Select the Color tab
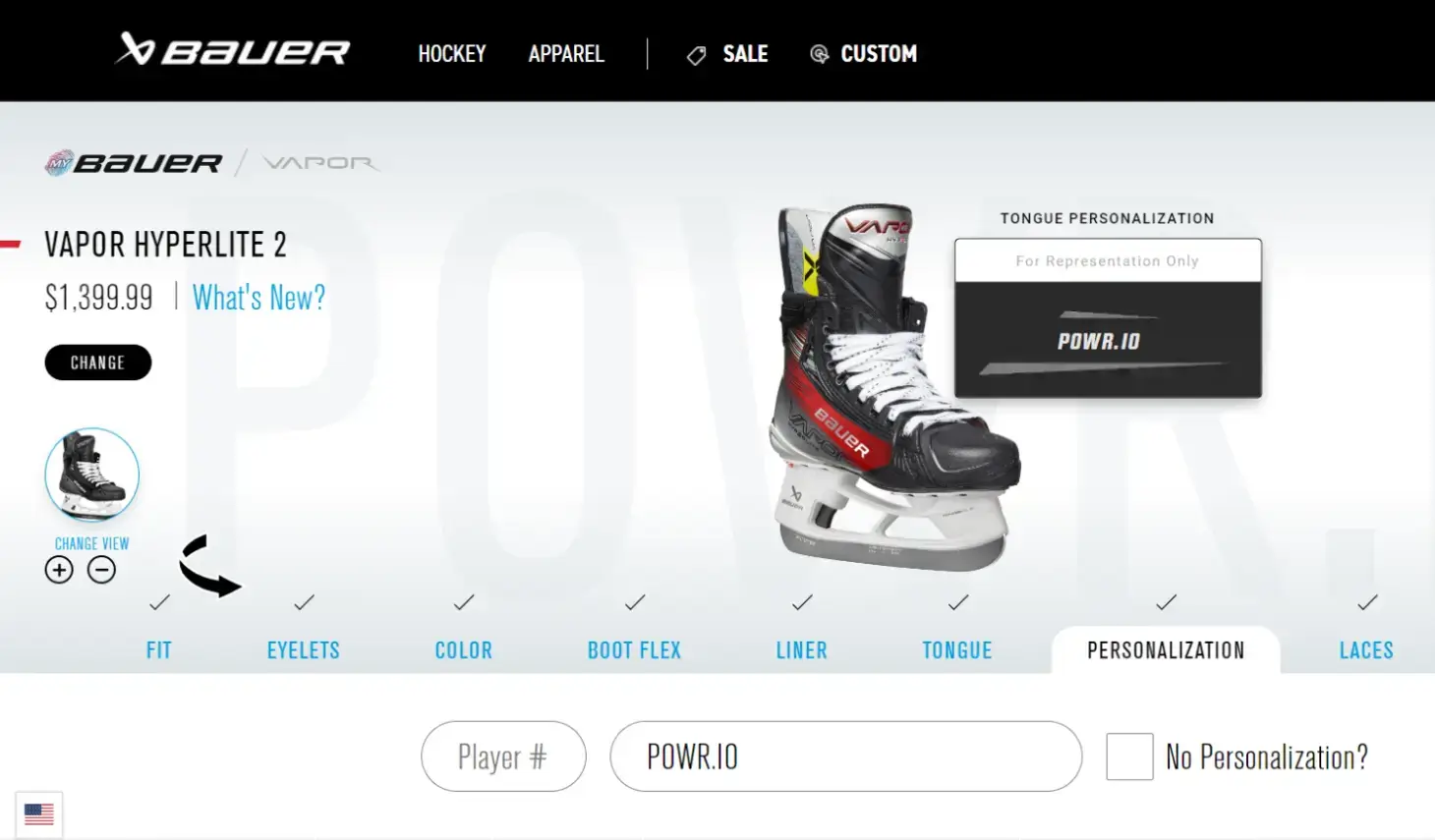Image resolution: width=1435 pixels, height=840 pixels. tap(464, 650)
